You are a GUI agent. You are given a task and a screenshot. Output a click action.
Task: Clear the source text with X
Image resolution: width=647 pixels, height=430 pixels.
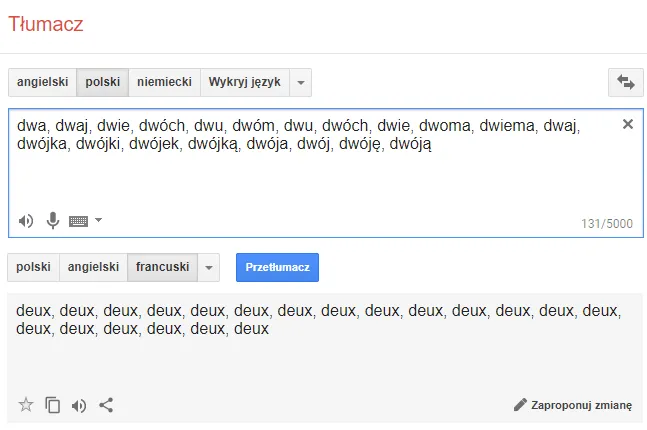coord(628,124)
